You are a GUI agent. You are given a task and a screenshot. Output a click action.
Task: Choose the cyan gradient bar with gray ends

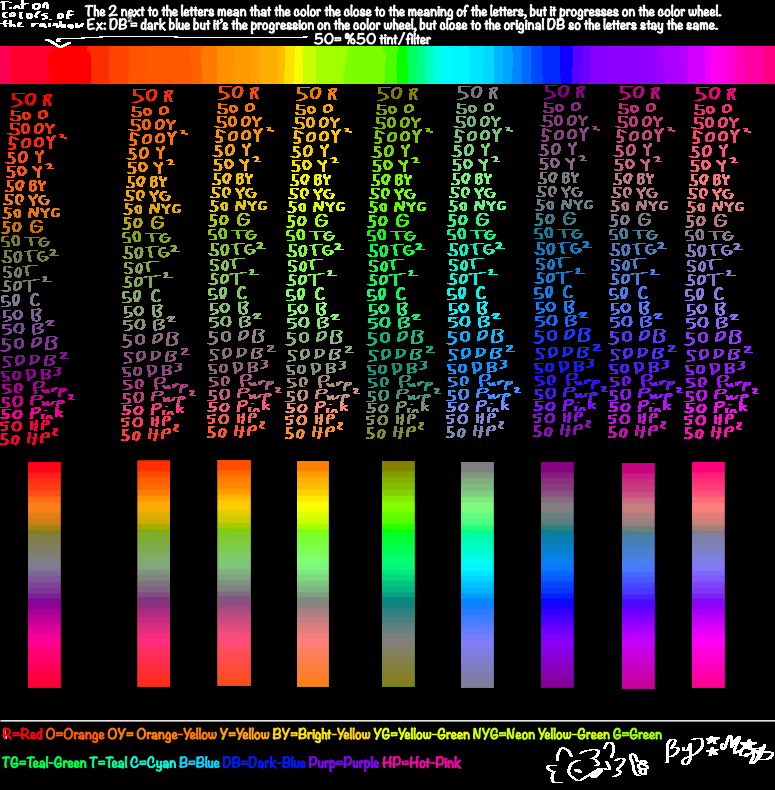(x=477, y=574)
